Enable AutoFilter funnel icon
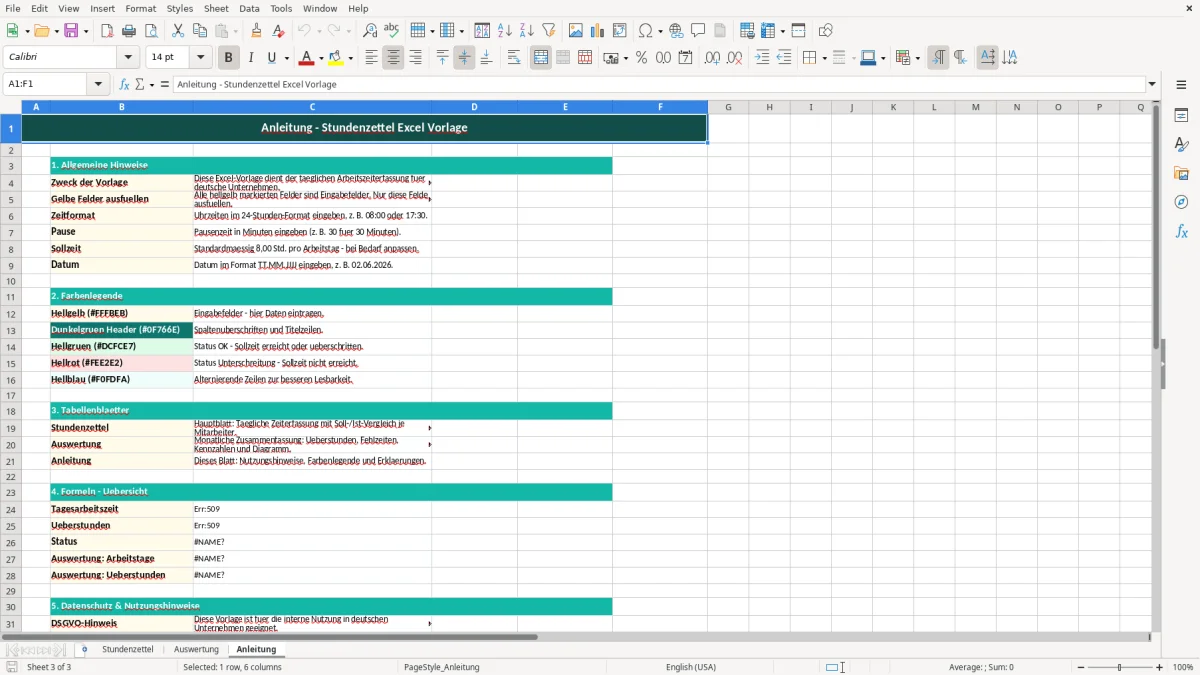The height and width of the screenshot is (675, 1200). click(549, 31)
